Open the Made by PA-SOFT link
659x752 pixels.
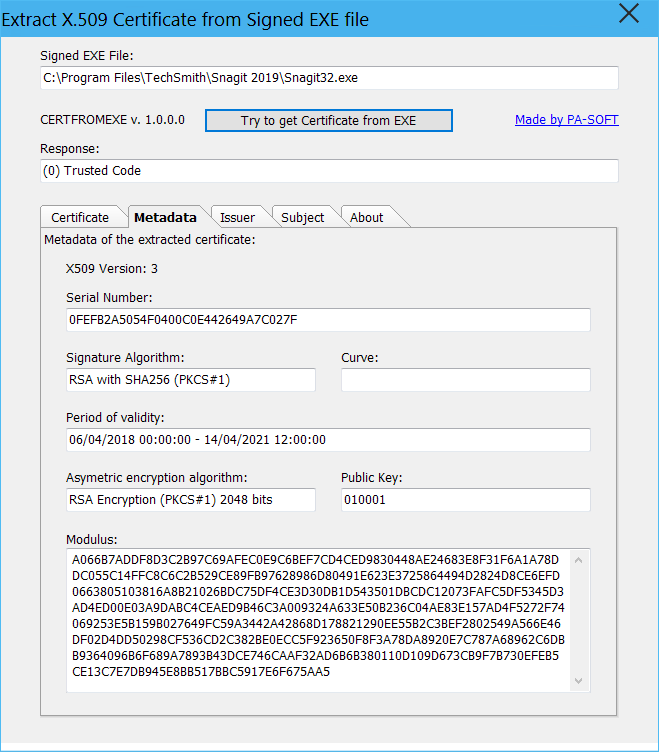click(566, 120)
